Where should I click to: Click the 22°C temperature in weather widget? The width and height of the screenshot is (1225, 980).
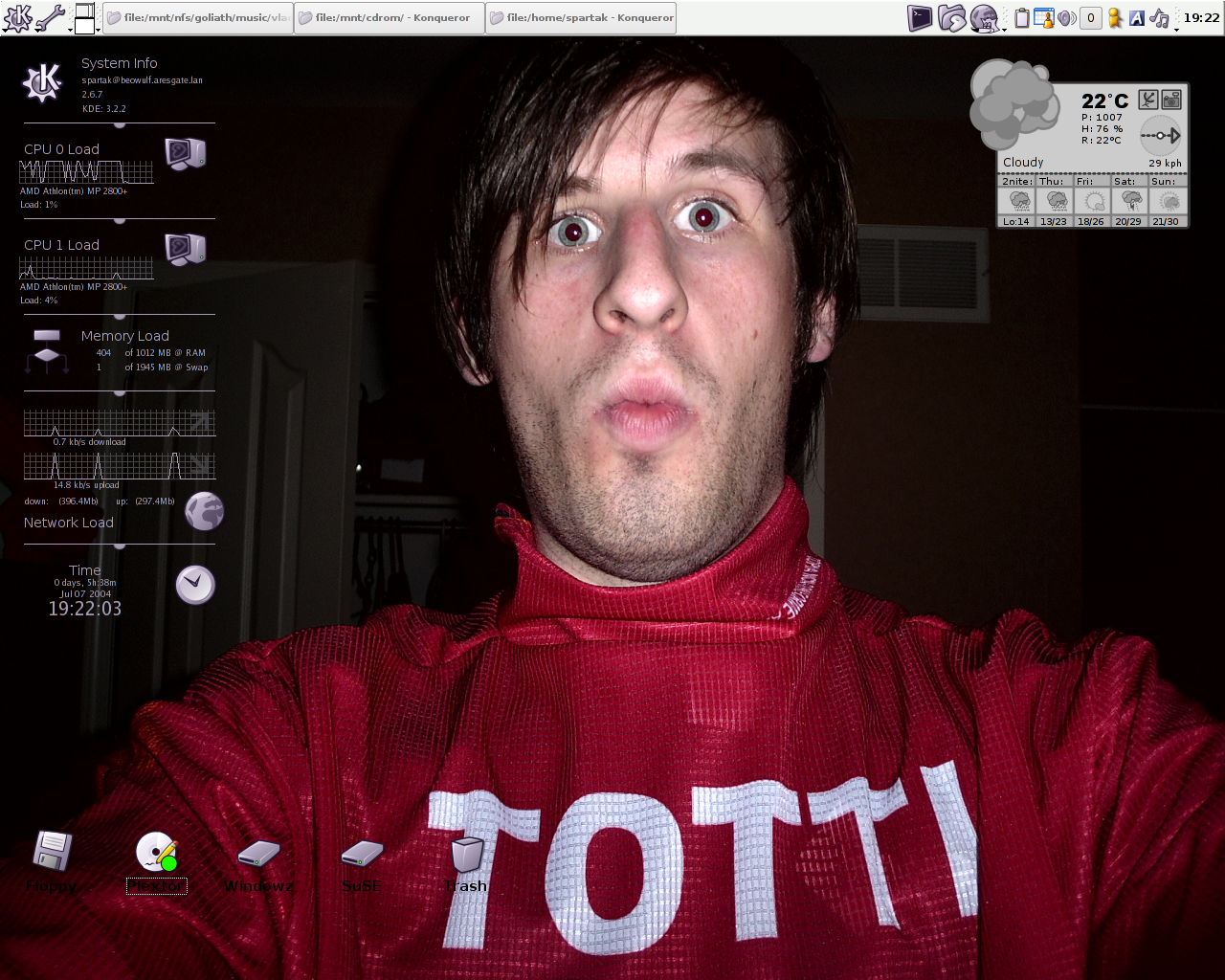click(x=1105, y=100)
